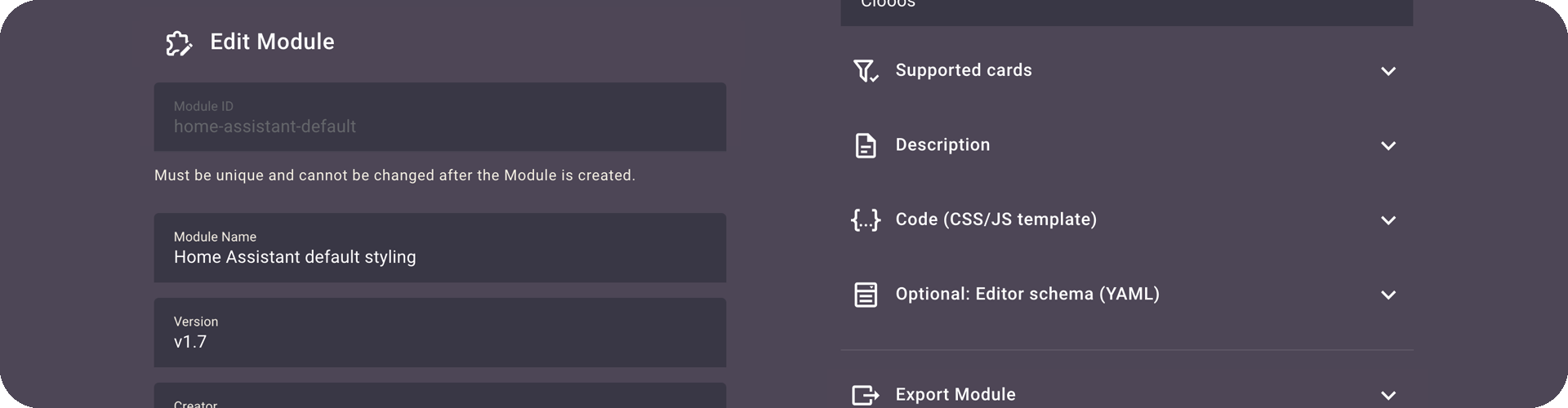The height and width of the screenshot is (408, 1568).
Task: Click the Edit Module puzzle-piece icon
Action: point(179,43)
